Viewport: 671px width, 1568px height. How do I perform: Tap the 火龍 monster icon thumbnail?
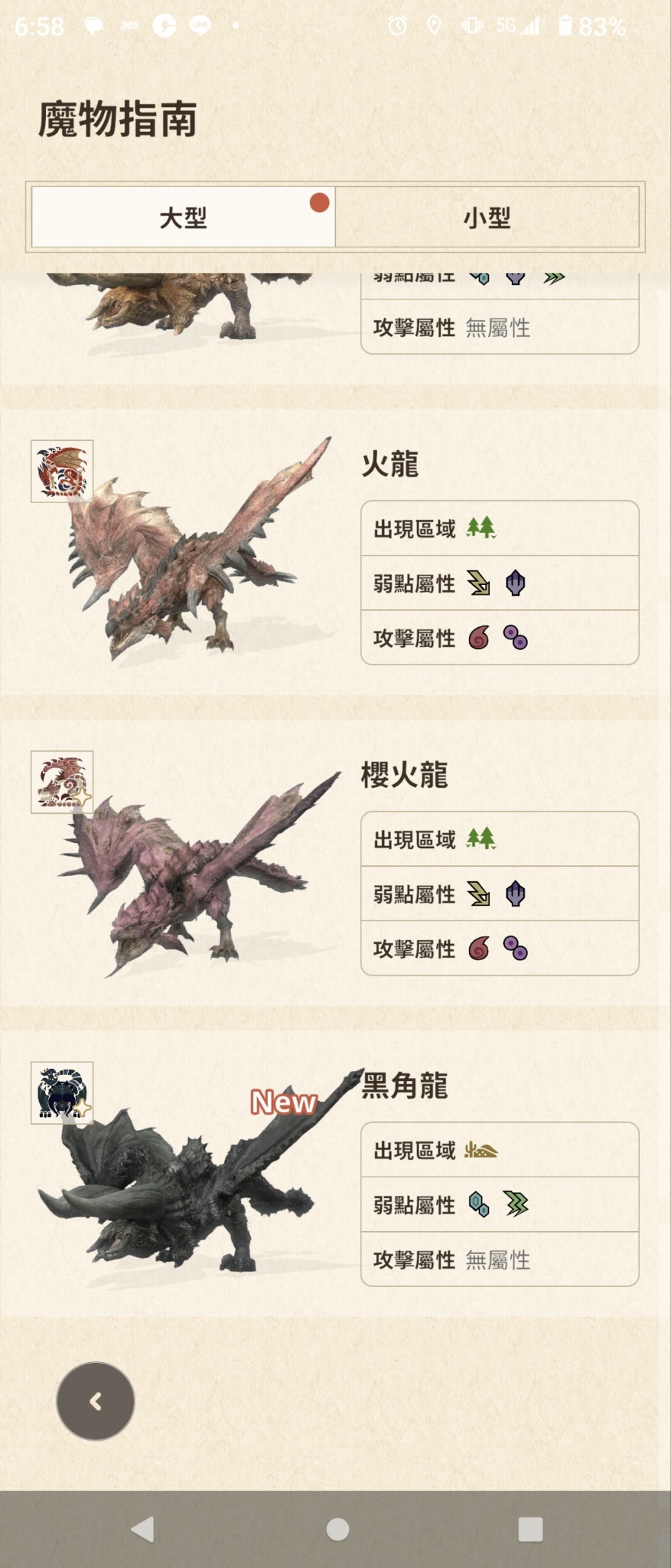(62, 472)
